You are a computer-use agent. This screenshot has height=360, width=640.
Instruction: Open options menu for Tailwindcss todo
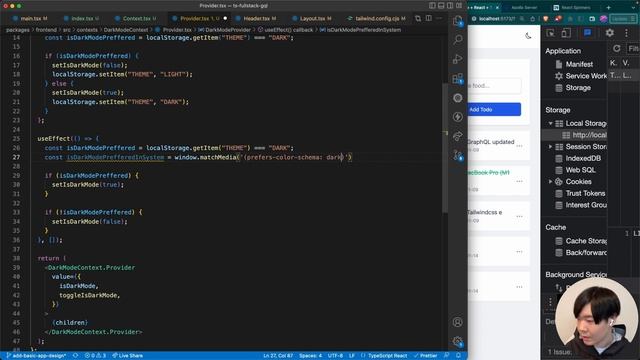click(x=519, y=216)
